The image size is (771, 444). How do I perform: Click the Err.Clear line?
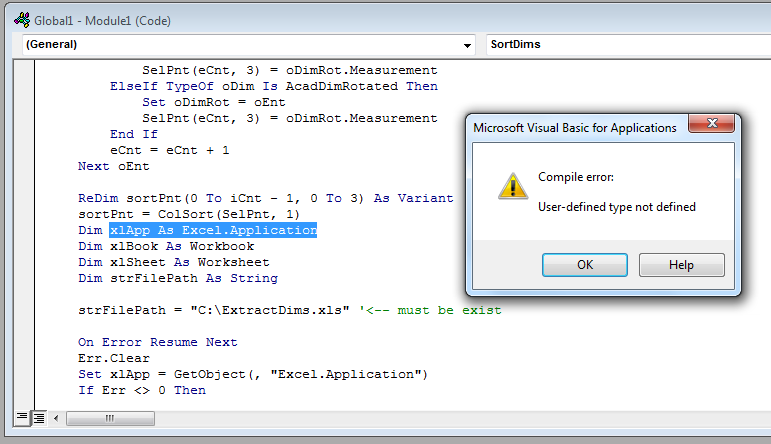114,358
